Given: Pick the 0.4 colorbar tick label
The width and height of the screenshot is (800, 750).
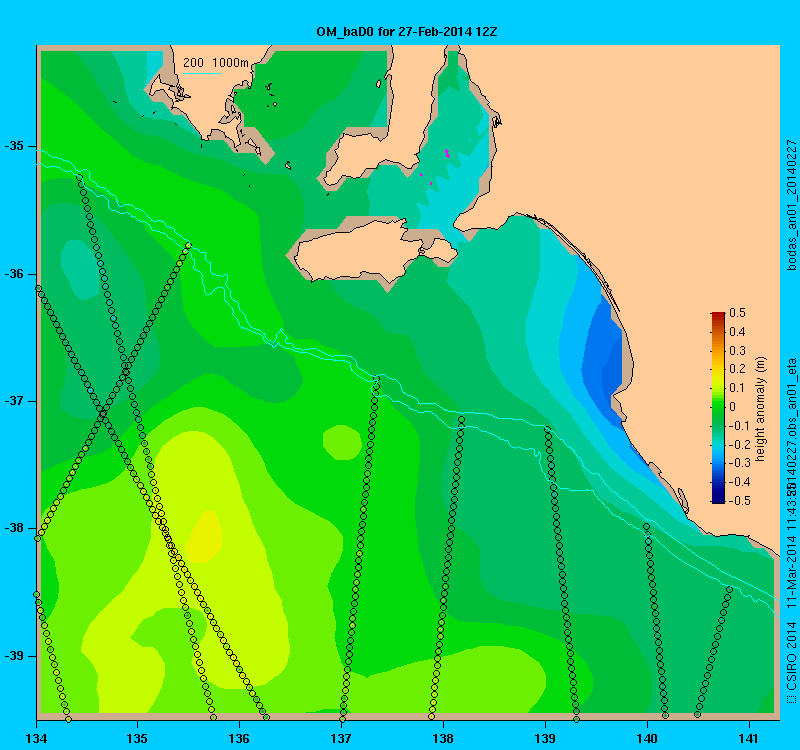Looking at the screenshot, I should 737,332.
